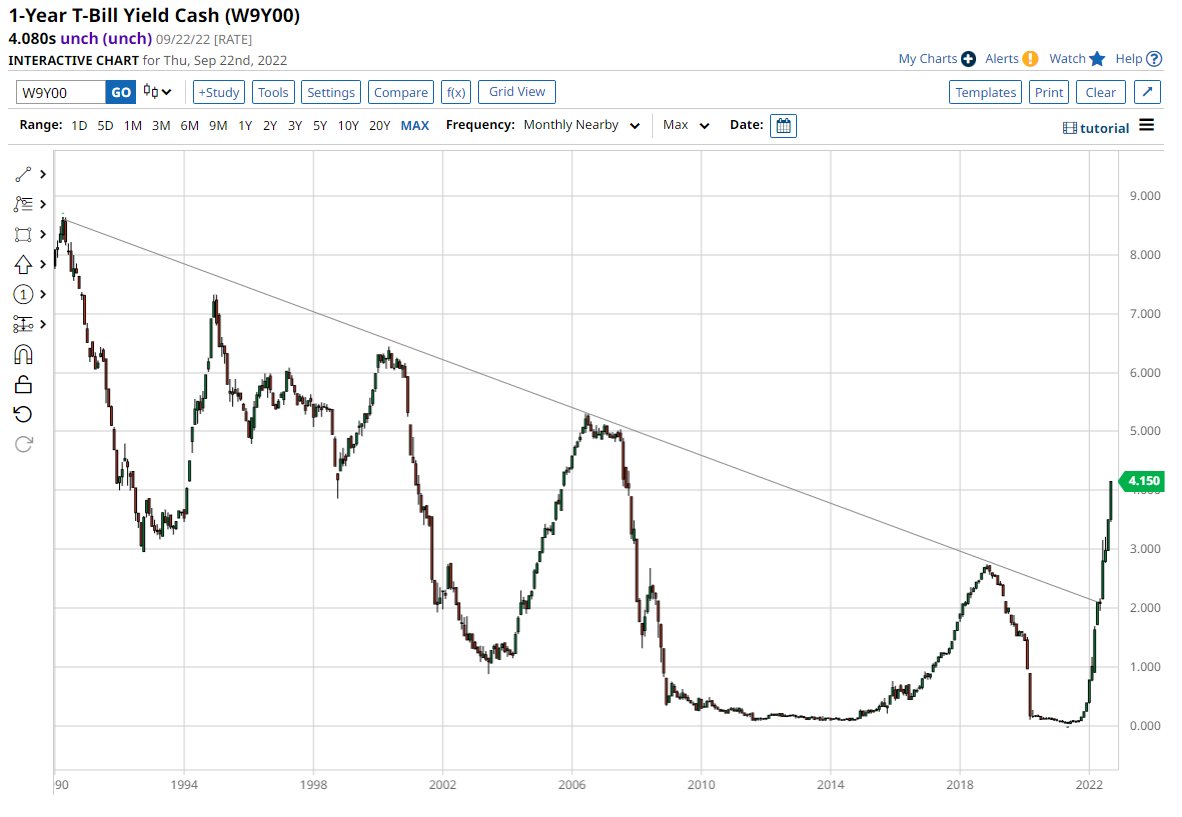
Task: Undo the last chart action
Action: pos(23,414)
